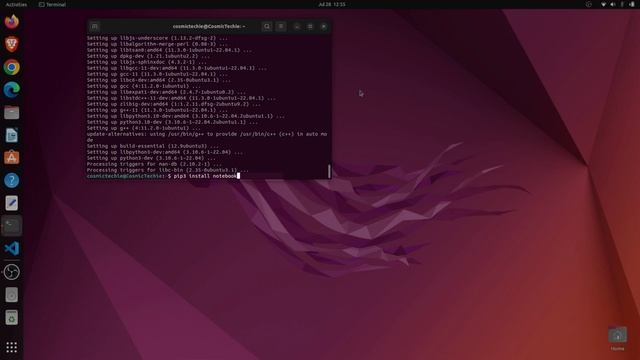This screenshot has width=640, height=360.
Task: Focus the Terminal icon in the dock
Action: 11,225
